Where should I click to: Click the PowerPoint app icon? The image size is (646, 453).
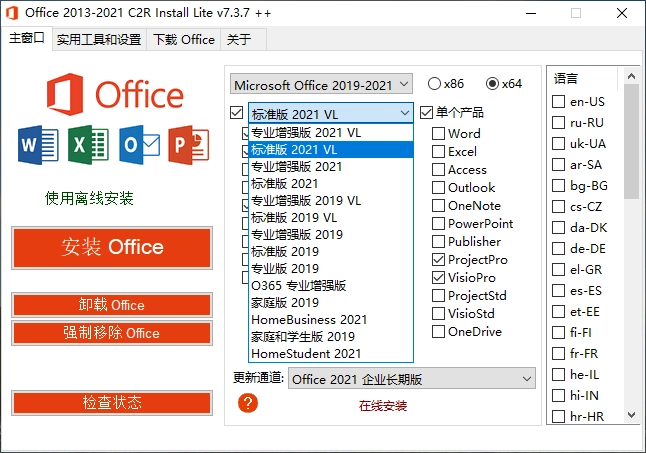(189, 145)
